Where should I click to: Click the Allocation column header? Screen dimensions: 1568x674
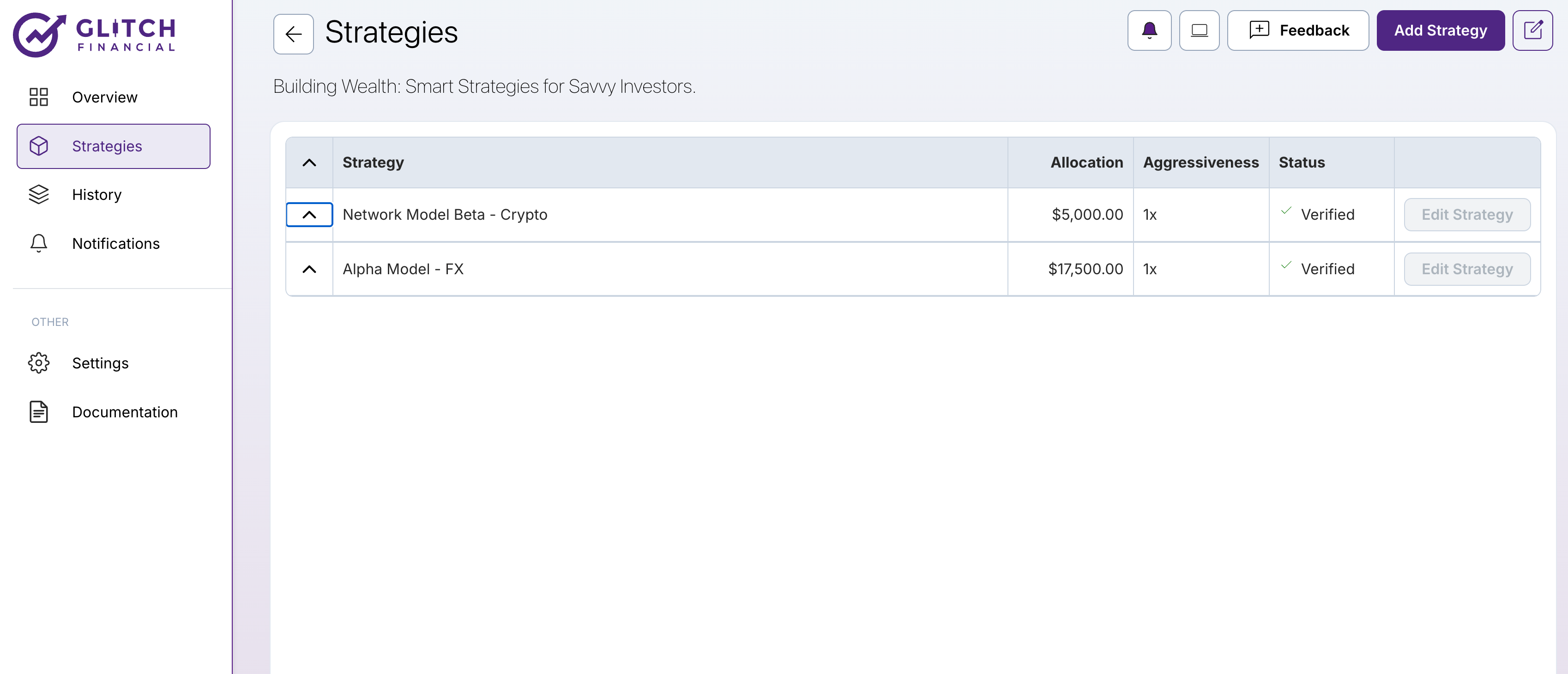pyautogui.click(x=1086, y=162)
